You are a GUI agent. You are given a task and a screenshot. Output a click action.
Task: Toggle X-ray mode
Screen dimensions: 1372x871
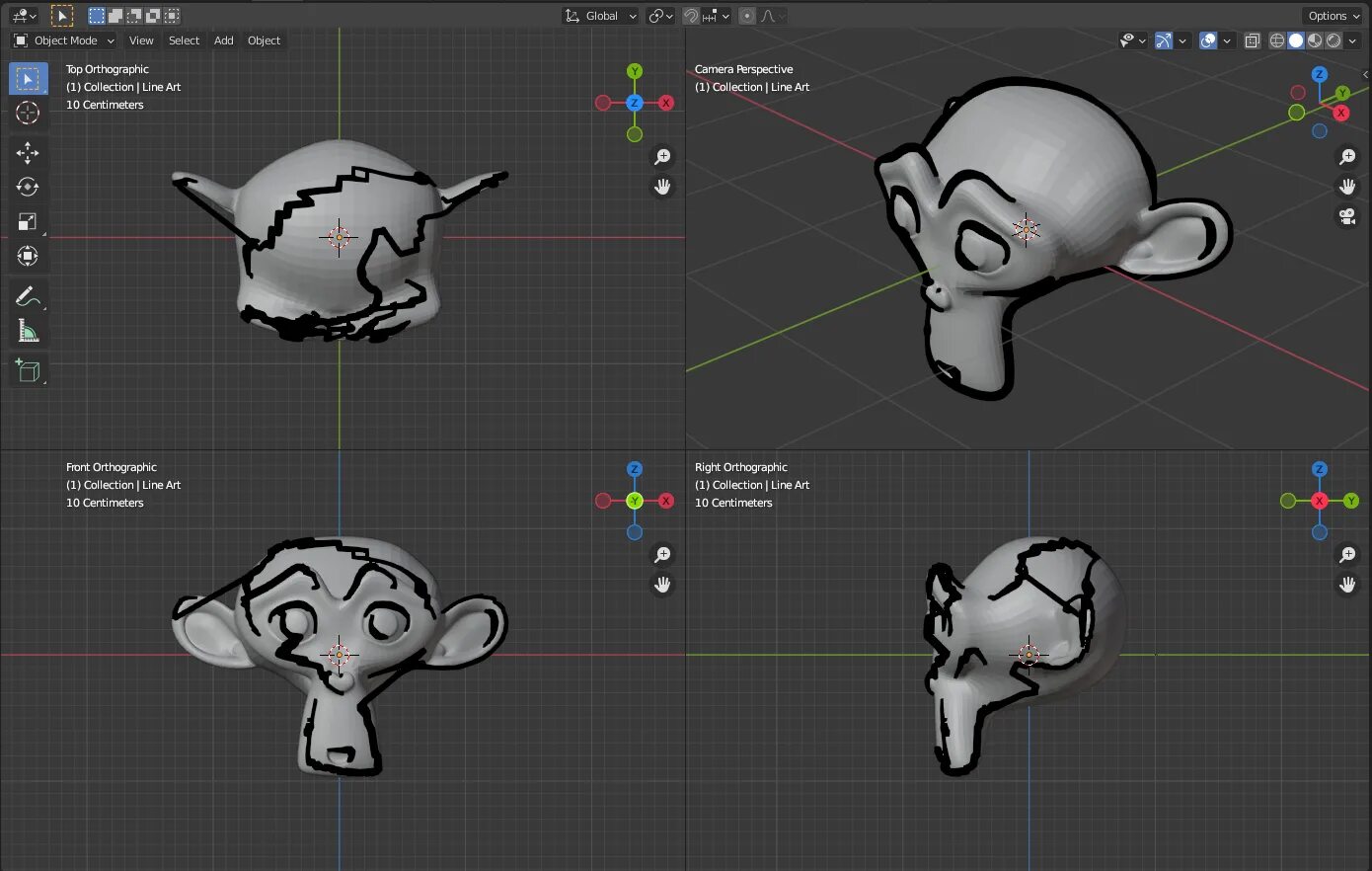(1252, 40)
